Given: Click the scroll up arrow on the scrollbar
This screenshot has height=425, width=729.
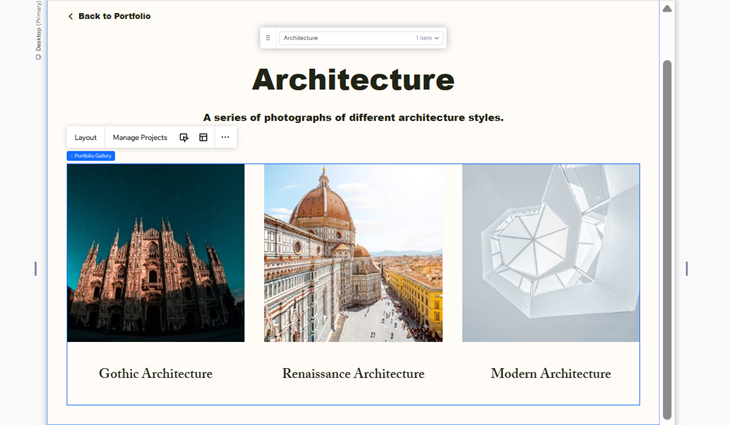Looking at the screenshot, I should [667, 9].
